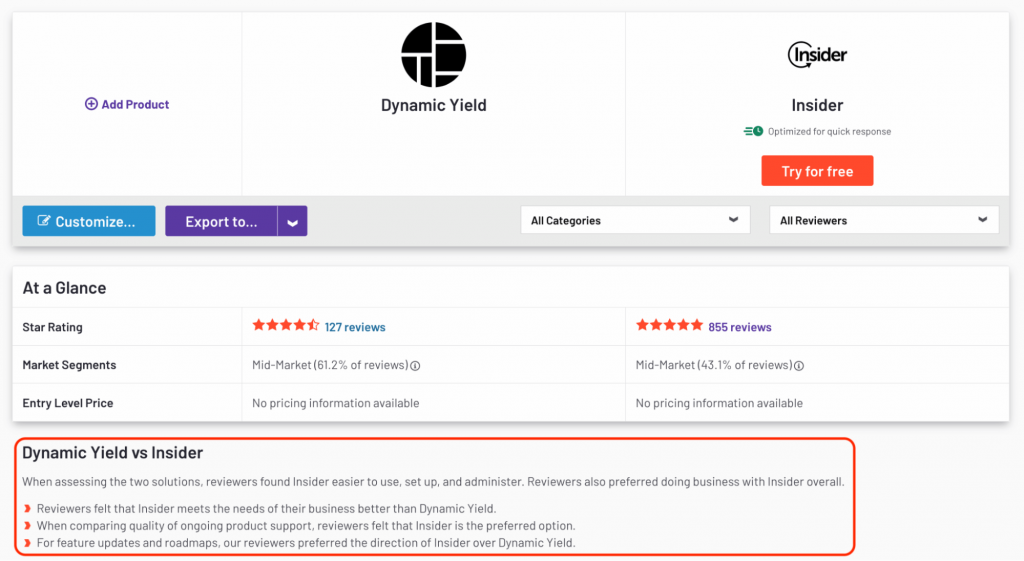
Task: Click the pencil icon on the Customize button
Action: (43, 221)
